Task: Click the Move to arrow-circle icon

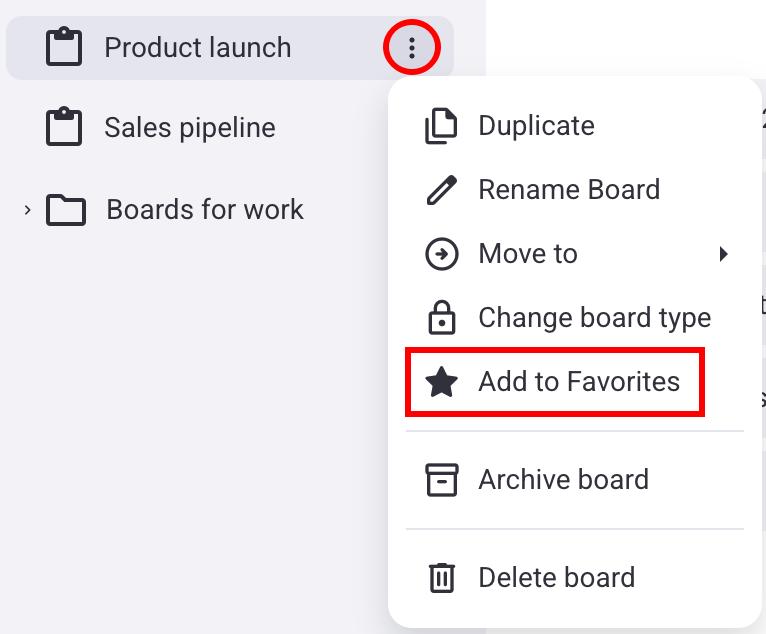Action: (441, 254)
